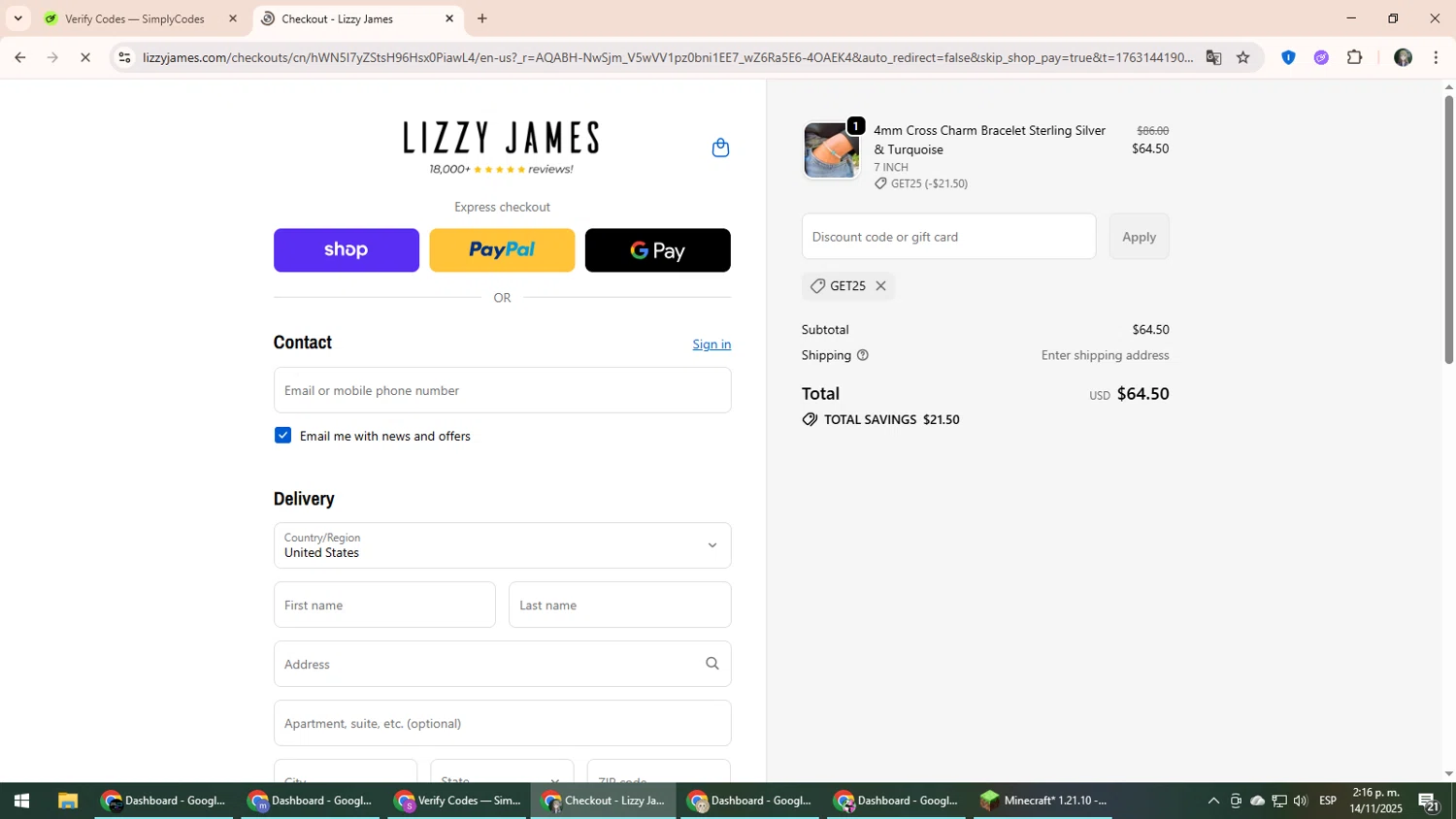The width and height of the screenshot is (1456, 819).
Task: Open the taskbar clock and date
Action: (x=1375, y=801)
